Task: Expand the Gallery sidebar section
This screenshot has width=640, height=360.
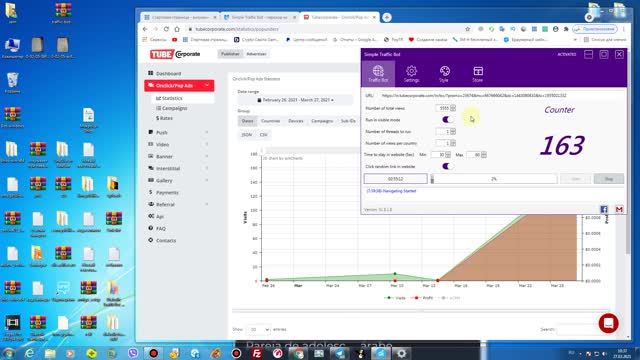Action: (207, 180)
